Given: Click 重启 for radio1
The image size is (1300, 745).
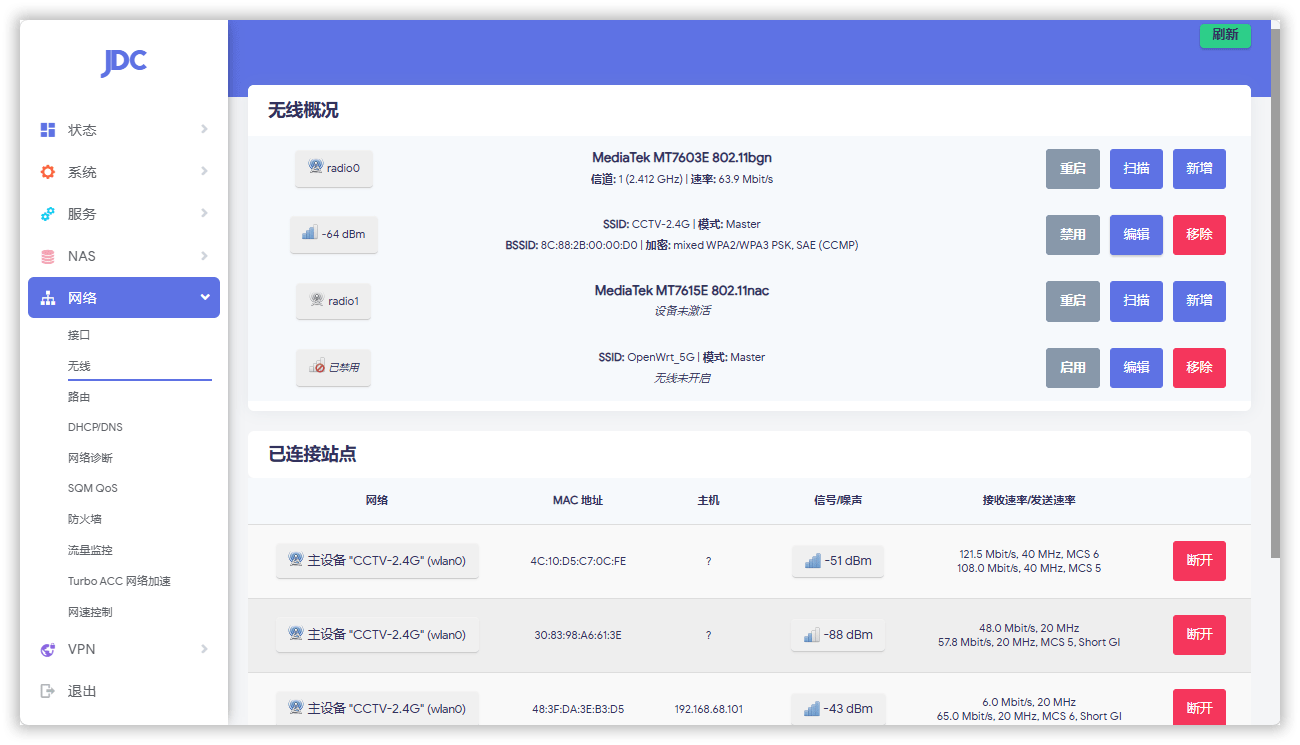Looking at the screenshot, I should coord(1073,301).
